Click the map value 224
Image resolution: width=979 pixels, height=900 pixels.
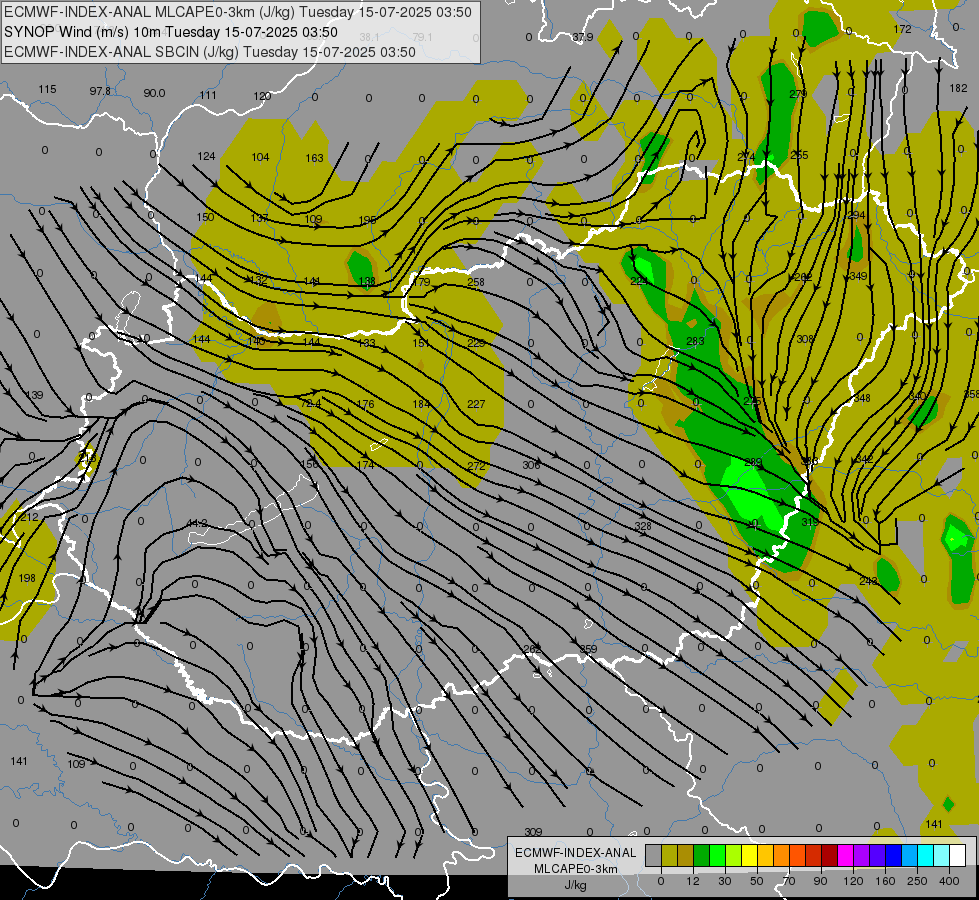(639, 281)
